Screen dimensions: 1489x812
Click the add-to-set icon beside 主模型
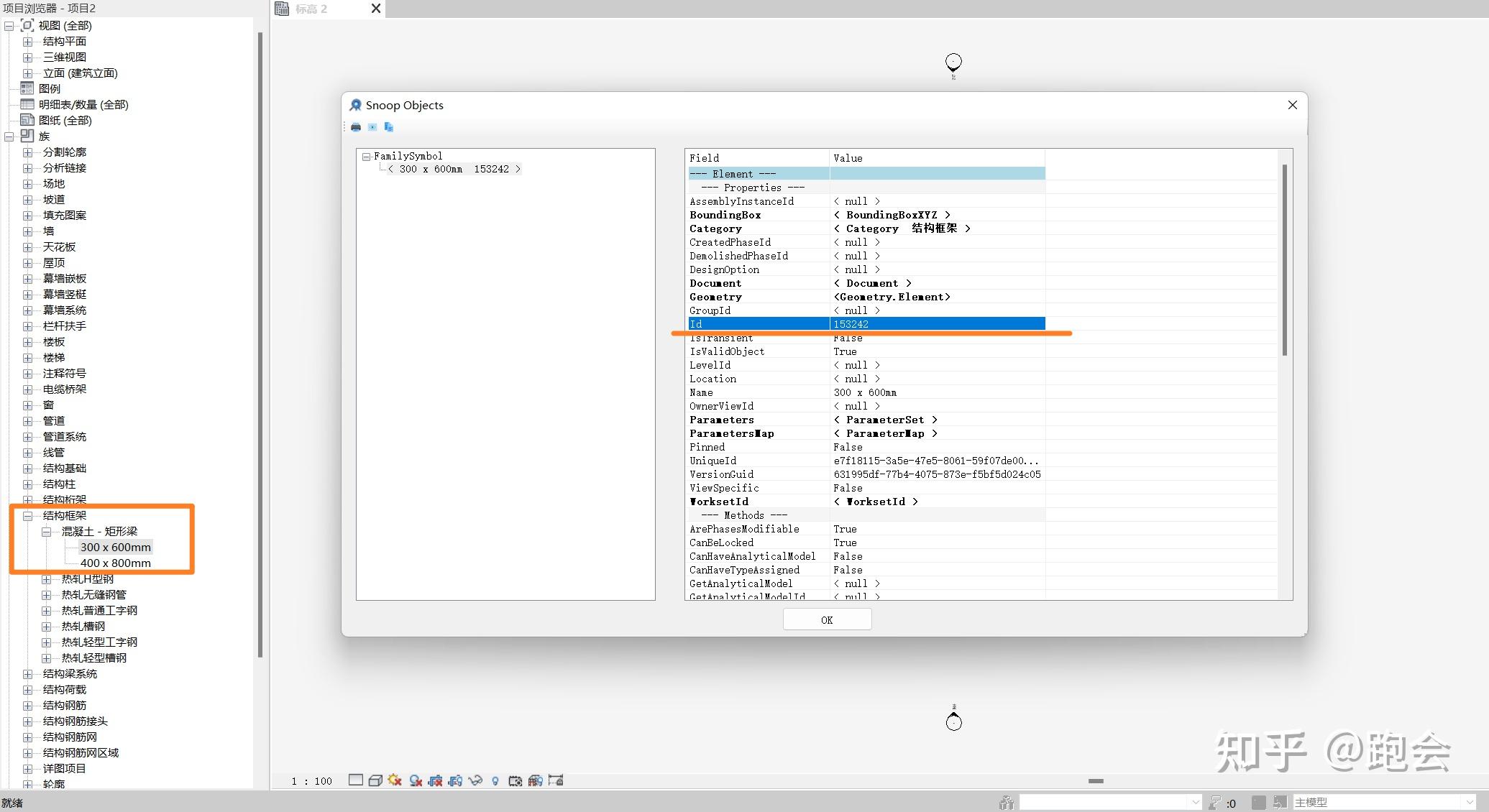1280,802
